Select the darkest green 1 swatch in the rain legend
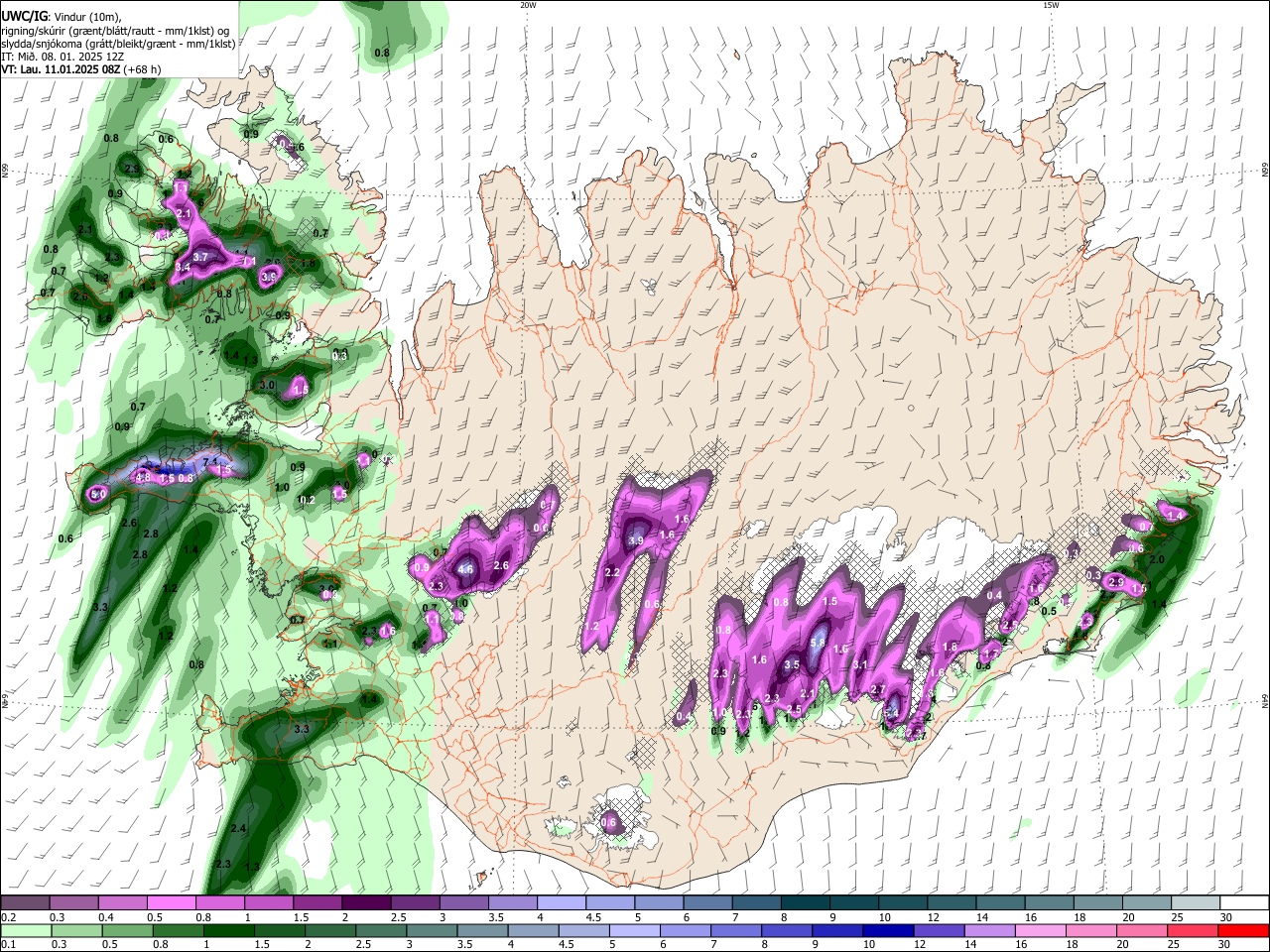This screenshot has height=952, width=1270. (x=228, y=931)
